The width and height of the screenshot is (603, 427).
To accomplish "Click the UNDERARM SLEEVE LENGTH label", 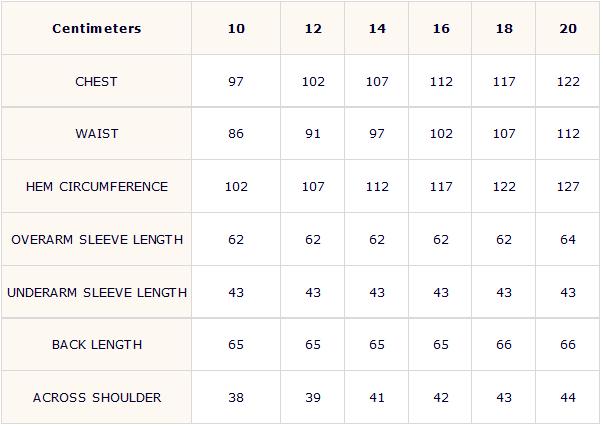I will click(97, 292).
